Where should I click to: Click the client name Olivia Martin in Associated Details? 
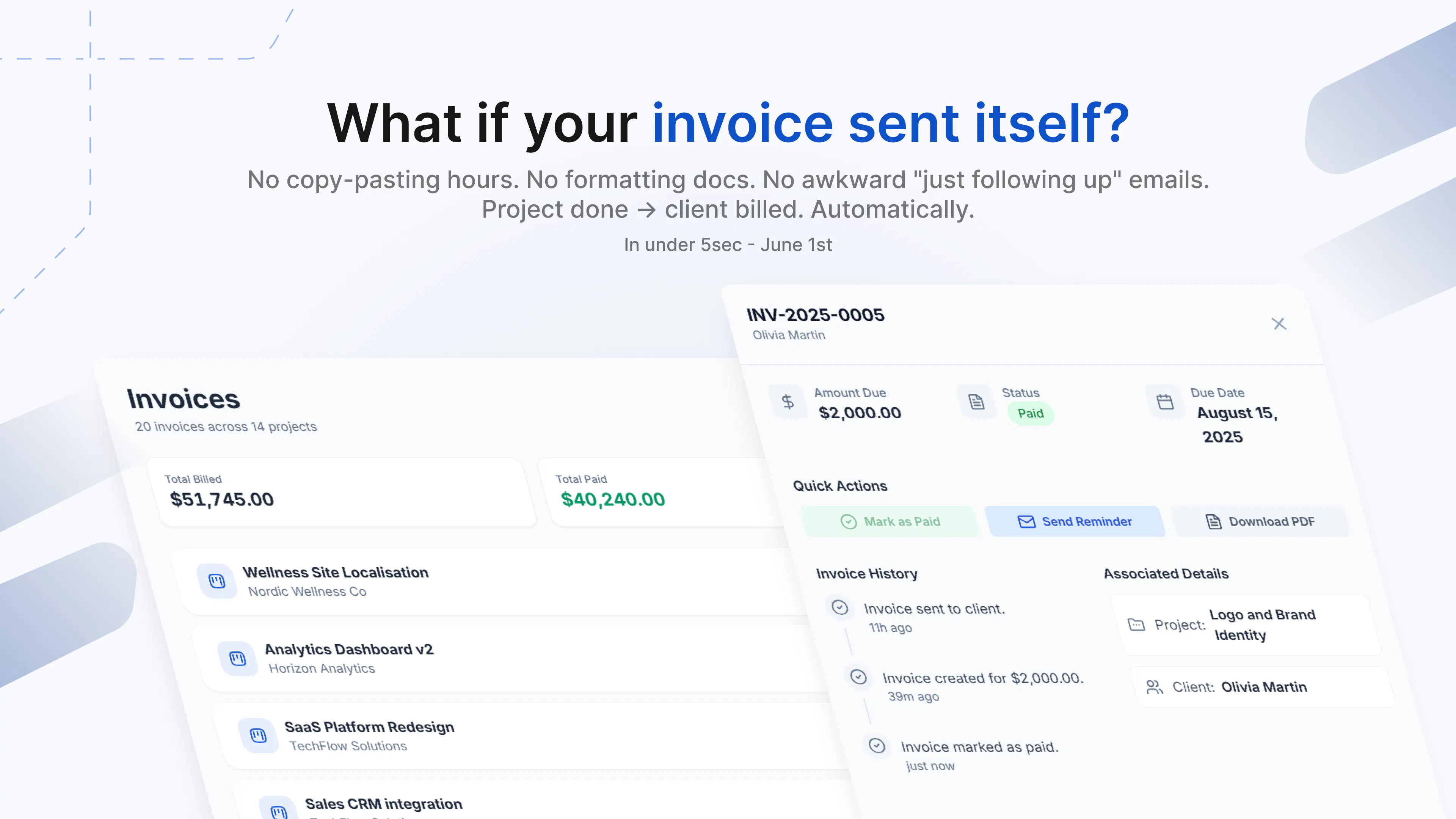(1264, 687)
